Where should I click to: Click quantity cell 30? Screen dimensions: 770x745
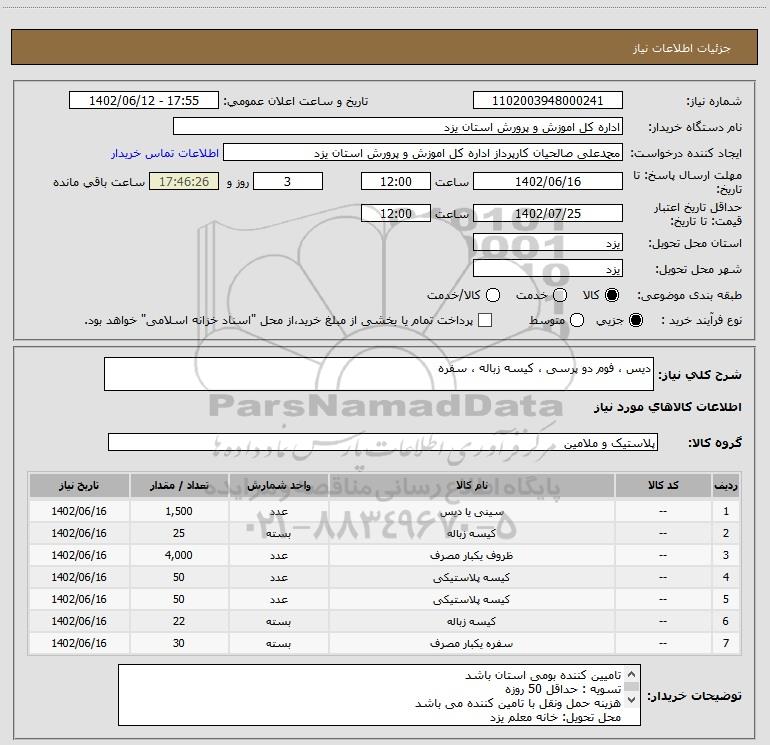pyautogui.click(x=179, y=643)
